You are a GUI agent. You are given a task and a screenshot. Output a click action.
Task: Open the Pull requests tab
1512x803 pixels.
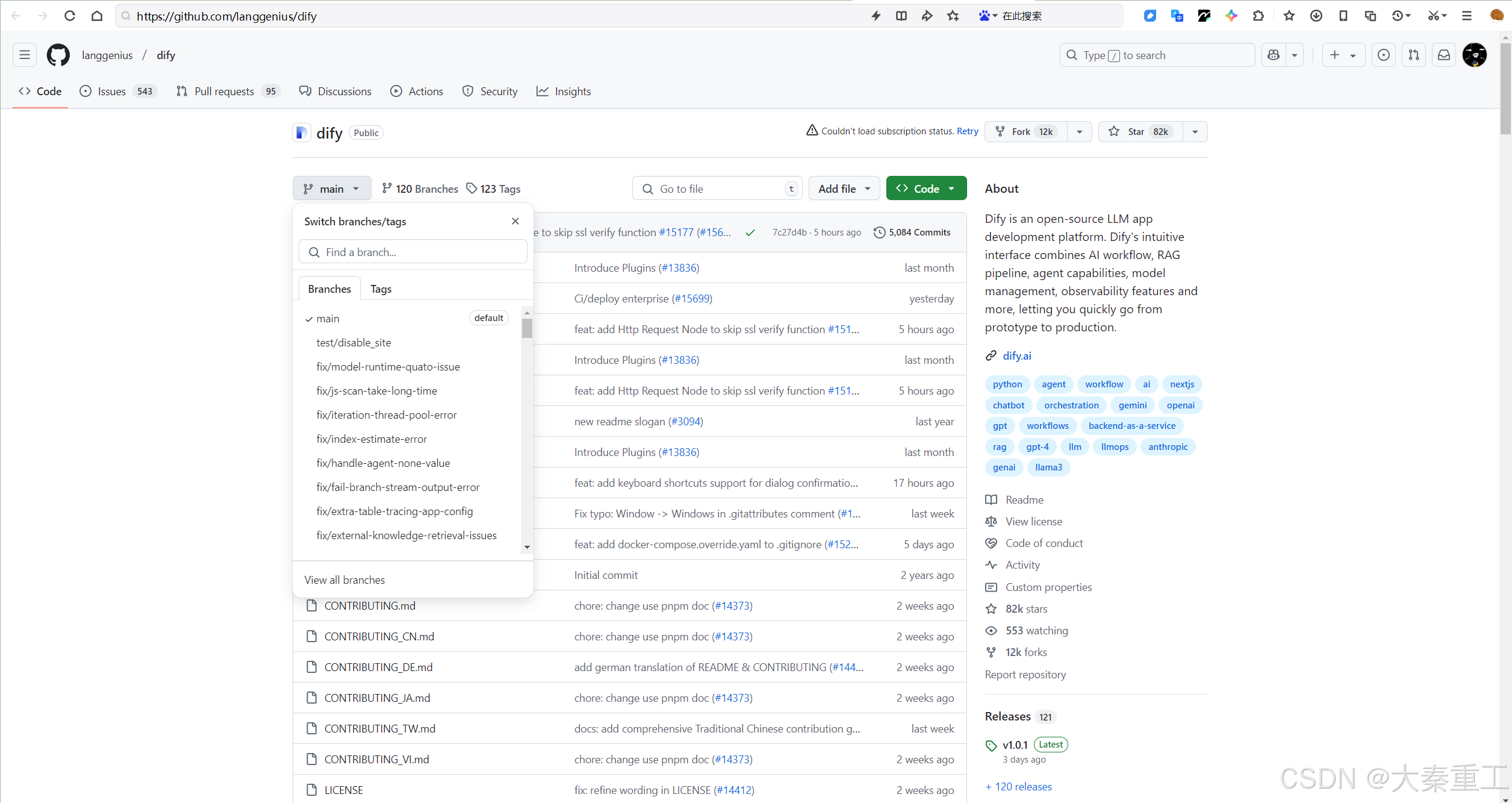point(223,92)
